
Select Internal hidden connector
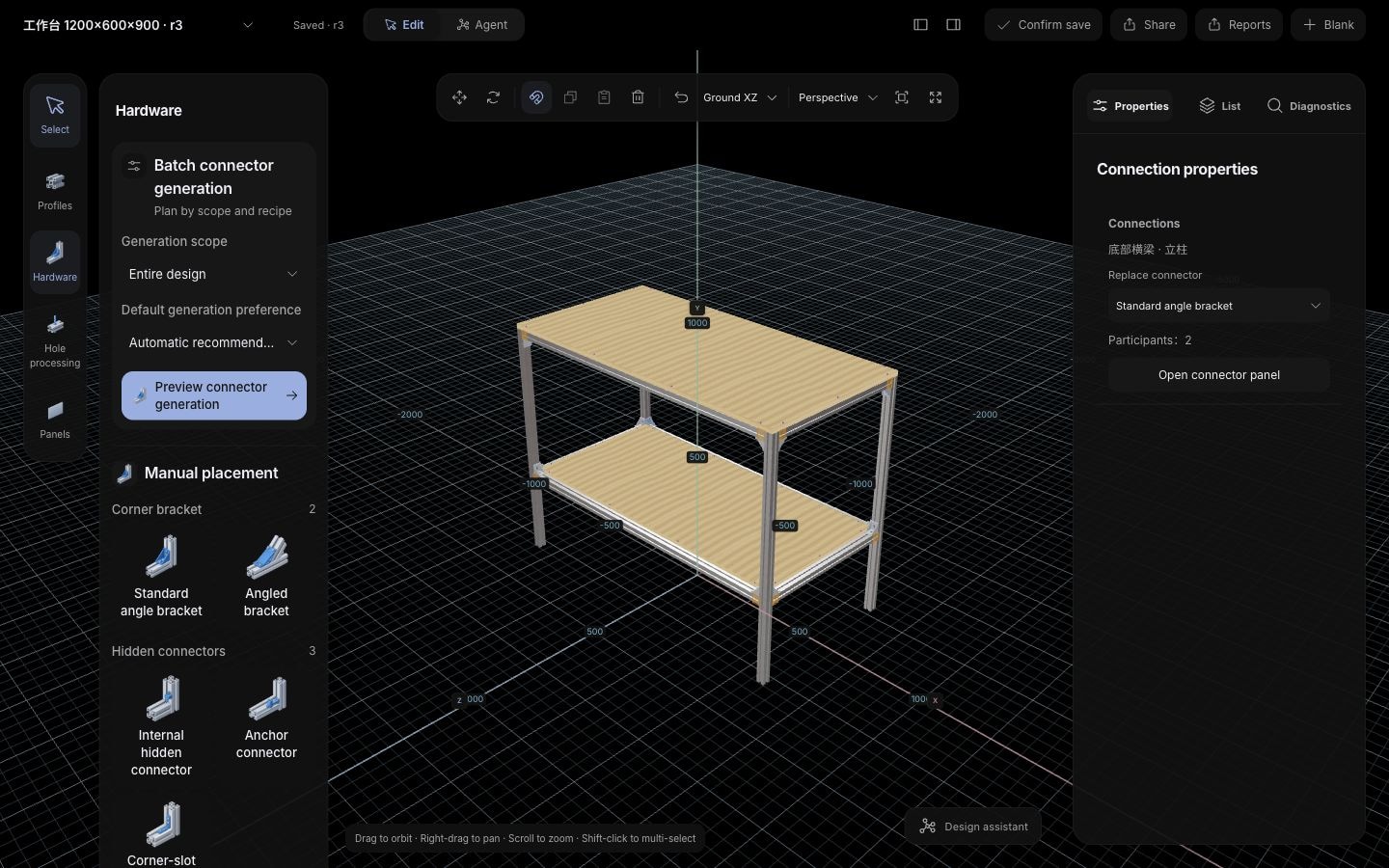pyautogui.click(x=161, y=726)
